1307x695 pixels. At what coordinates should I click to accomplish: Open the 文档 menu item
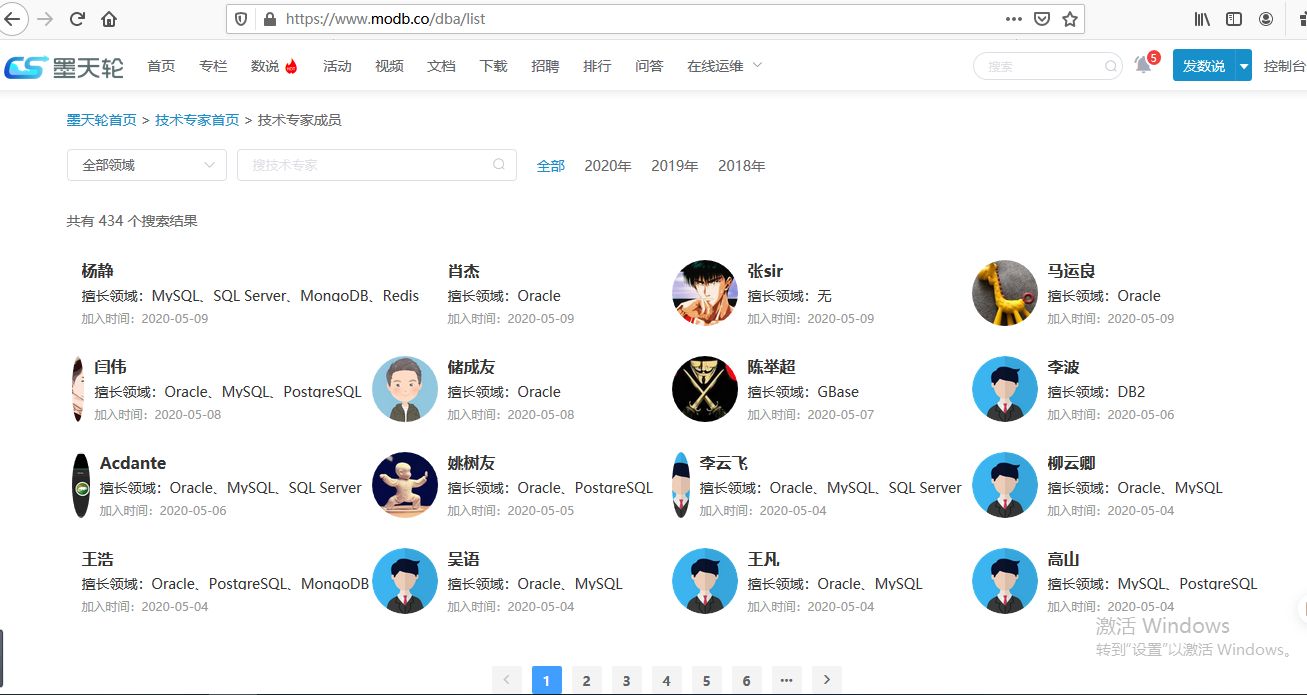(441, 66)
